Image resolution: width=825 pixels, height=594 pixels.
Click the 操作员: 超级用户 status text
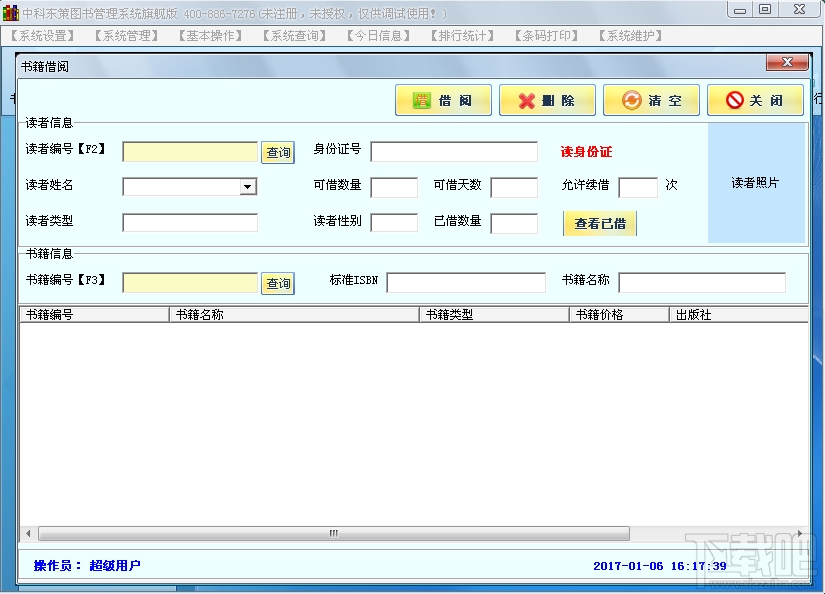click(87, 566)
